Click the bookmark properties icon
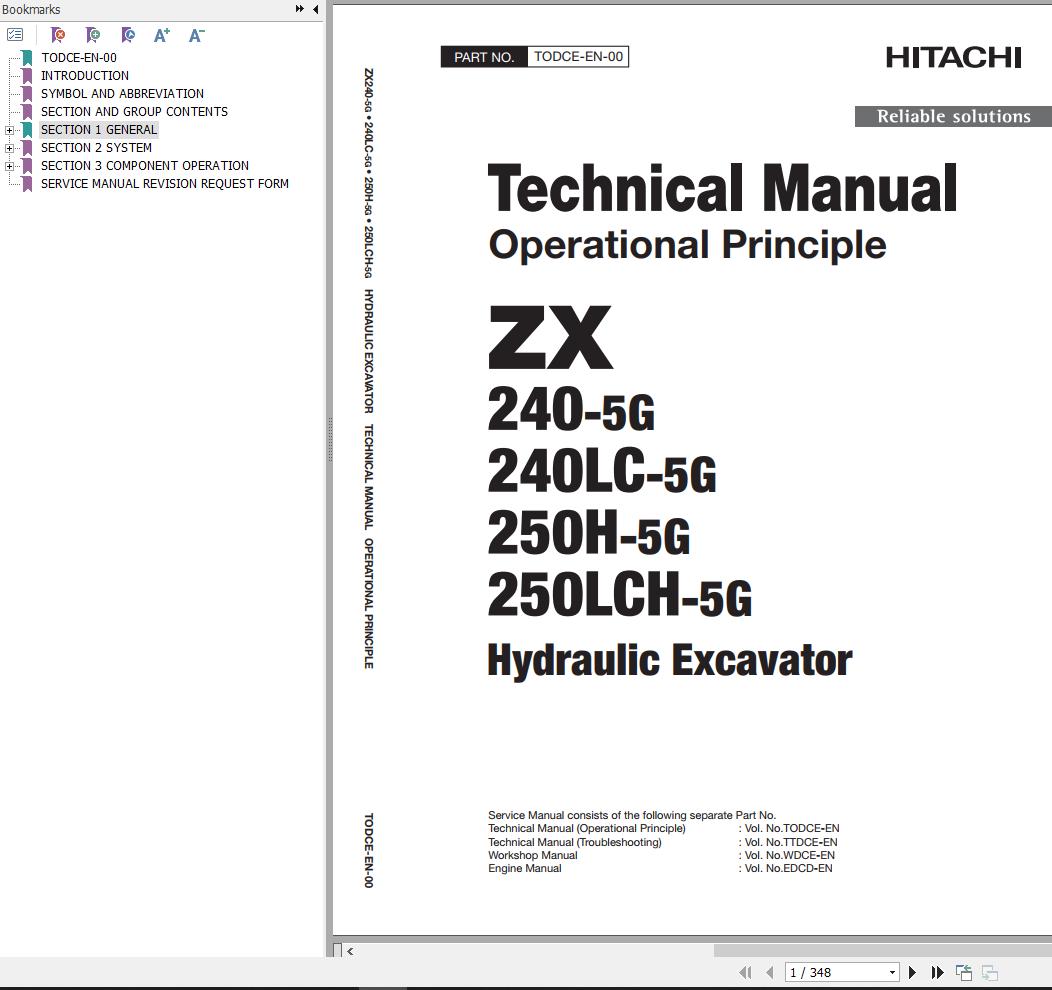The height and width of the screenshot is (990, 1052). 127,35
